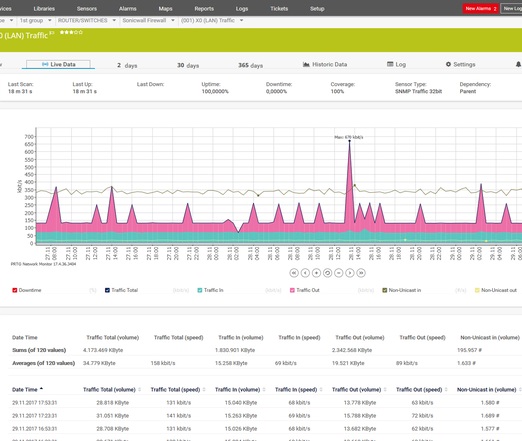The image size is (522, 441).
Task: Switch to the 365 days tab
Action: tap(250, 65)
